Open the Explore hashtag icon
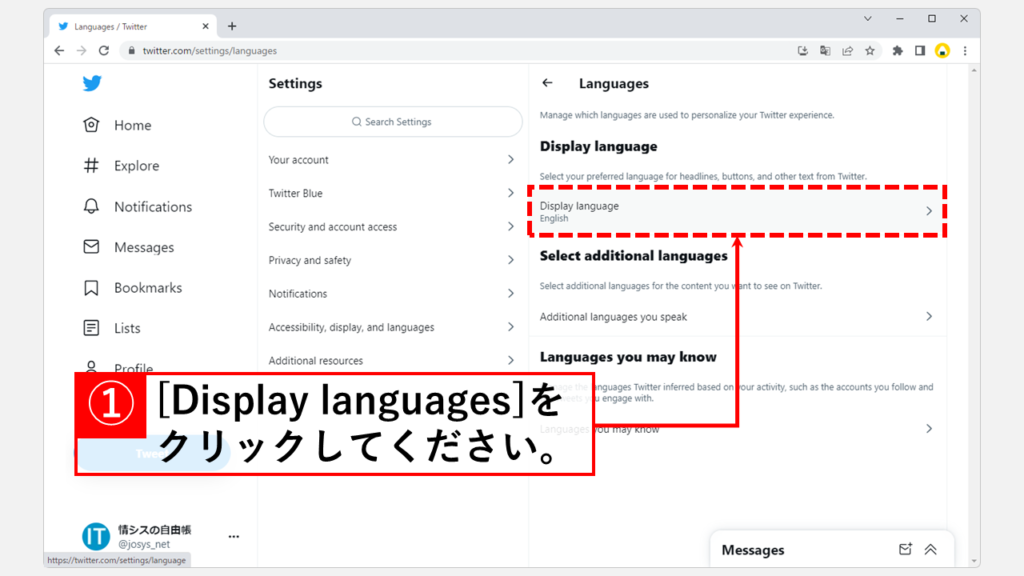Viewport: 1024px width, 576px height. pos(92,166)
